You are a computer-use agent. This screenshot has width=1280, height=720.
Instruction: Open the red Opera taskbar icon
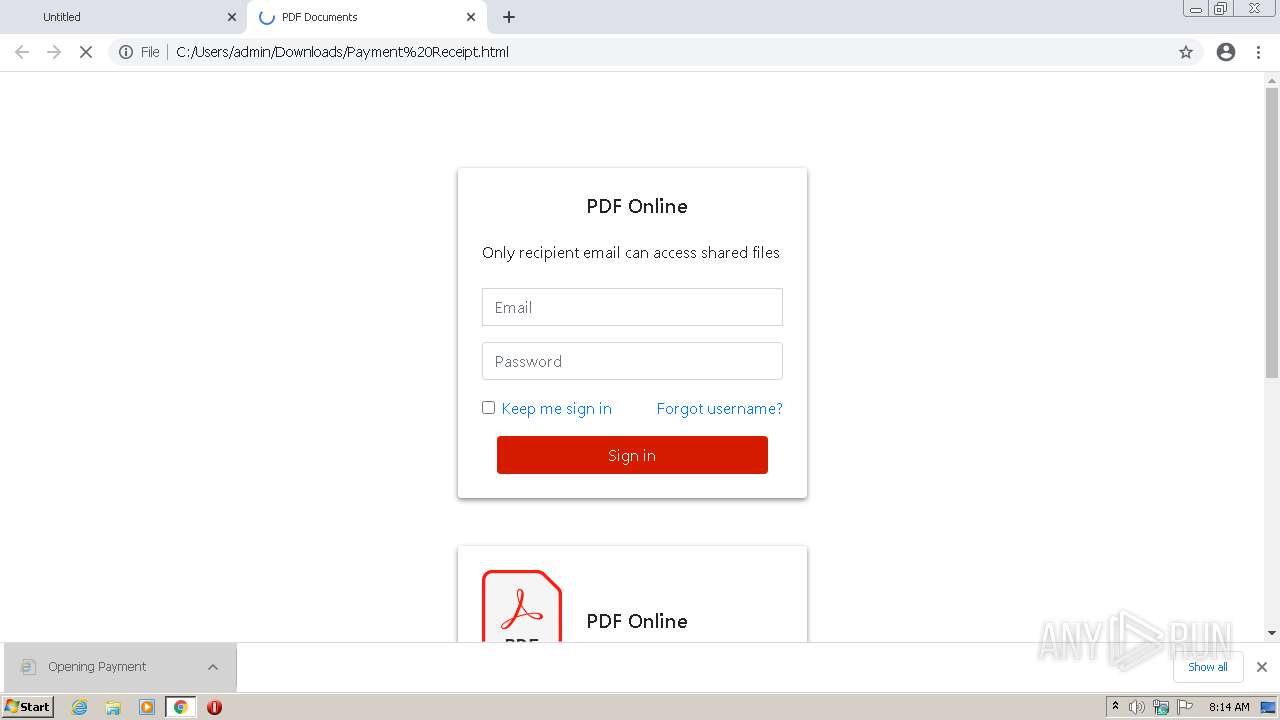pos(214,707)
